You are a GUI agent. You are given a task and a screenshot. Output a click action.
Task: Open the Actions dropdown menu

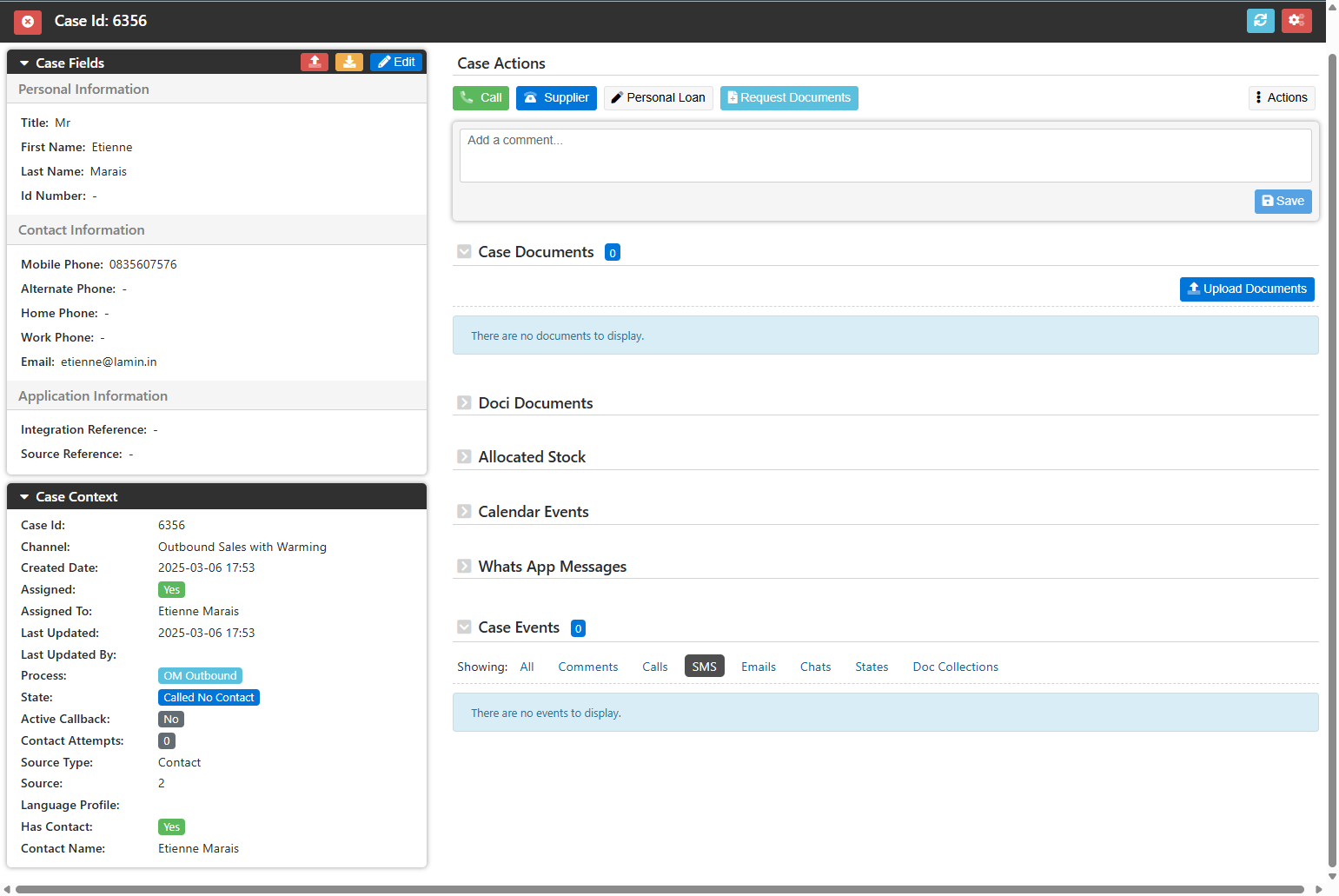1282,98
